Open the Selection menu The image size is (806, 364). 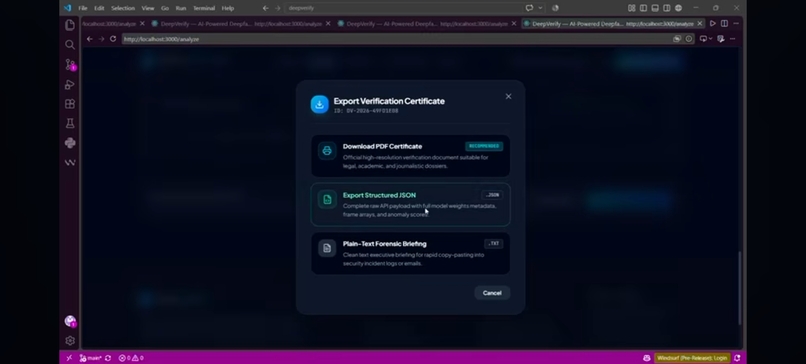point(123,8)
